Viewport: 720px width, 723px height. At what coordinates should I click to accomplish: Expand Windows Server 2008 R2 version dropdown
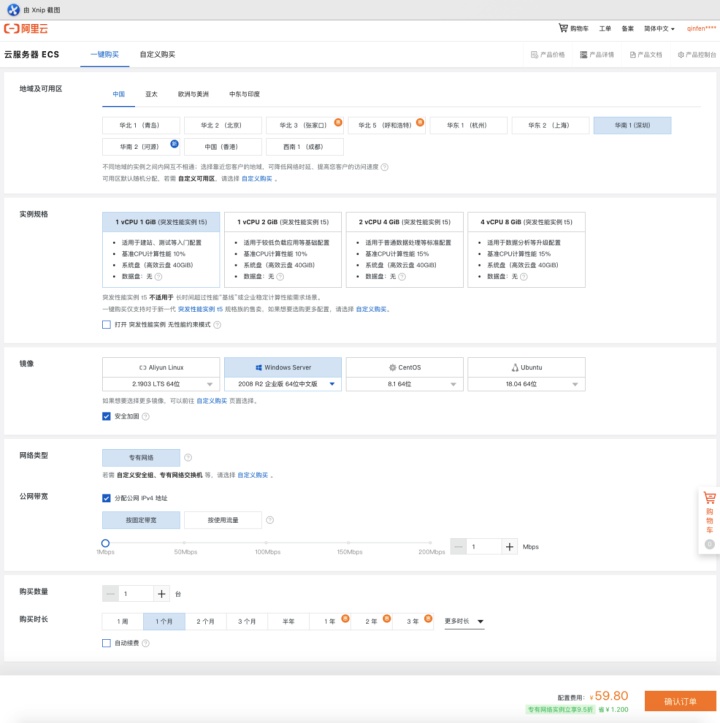(x=283, y=384)
